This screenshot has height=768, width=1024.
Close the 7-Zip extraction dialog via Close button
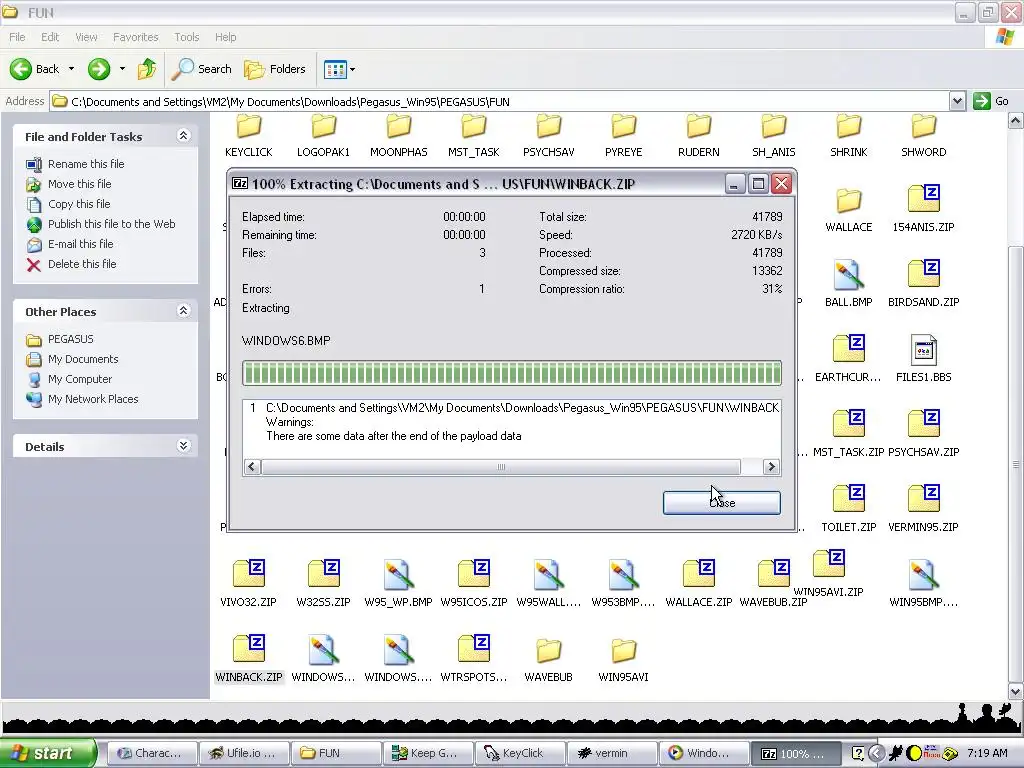722,502
